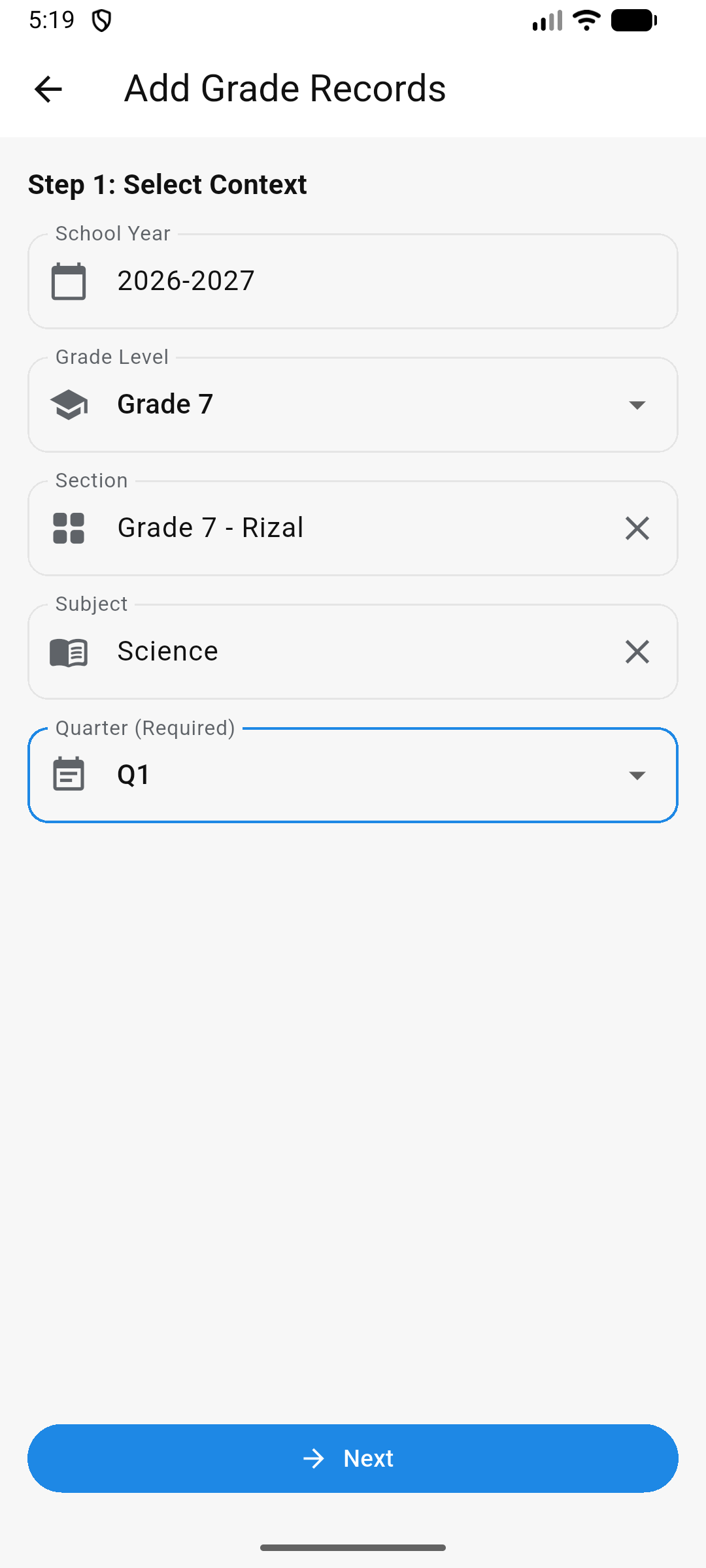Clear the Science subject selection
This screenshot has height=1568, width=706.
tap(637, 652)
